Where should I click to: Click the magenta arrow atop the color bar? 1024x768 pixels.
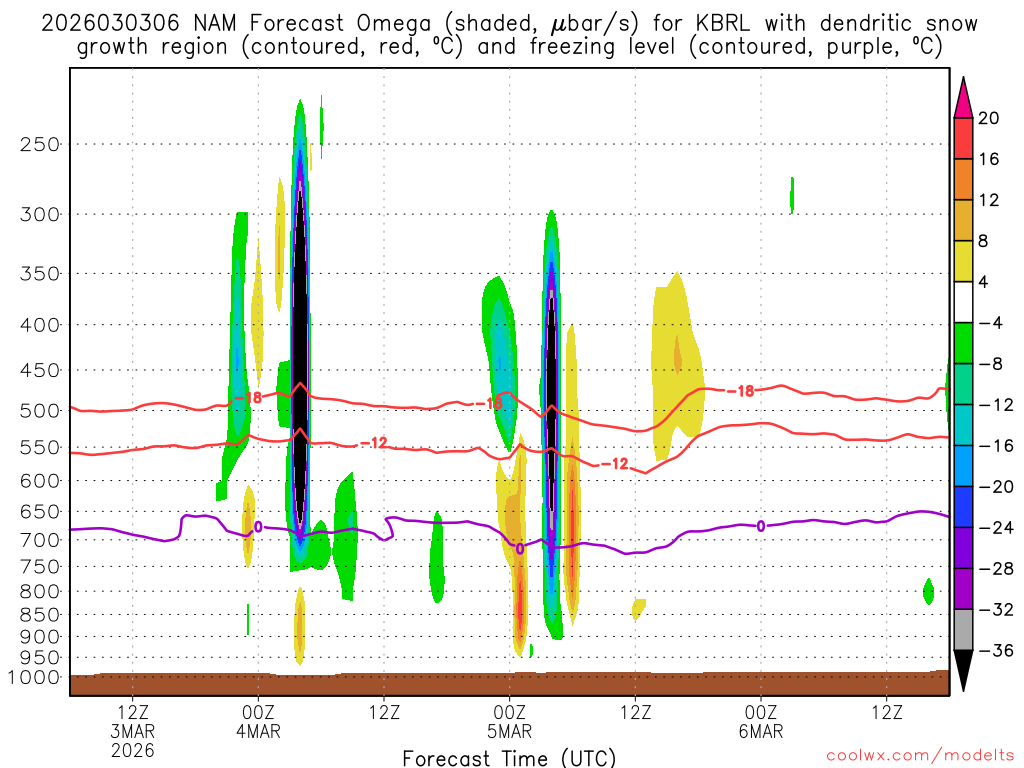point(963,96)
